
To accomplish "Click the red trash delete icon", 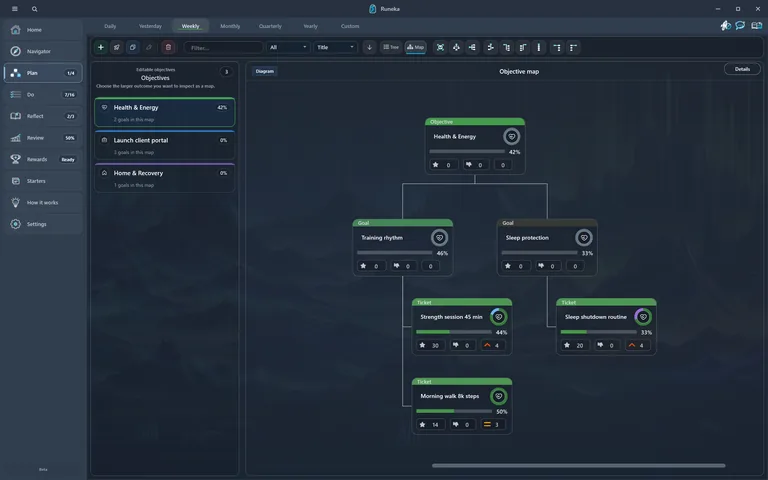I will pyautogui.click(x=168, y=48).
